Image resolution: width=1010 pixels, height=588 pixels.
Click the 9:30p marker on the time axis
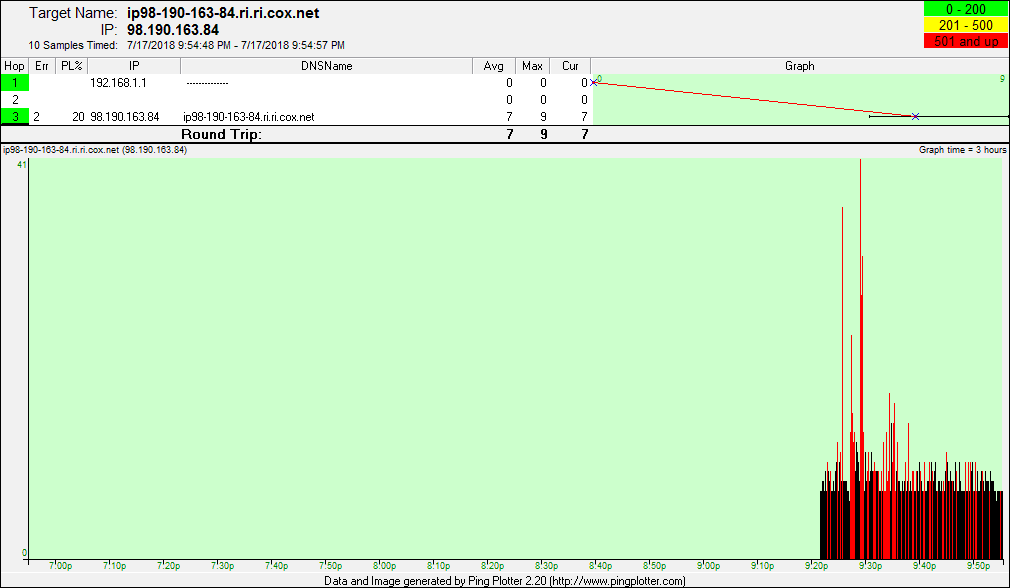pos(870,566)
